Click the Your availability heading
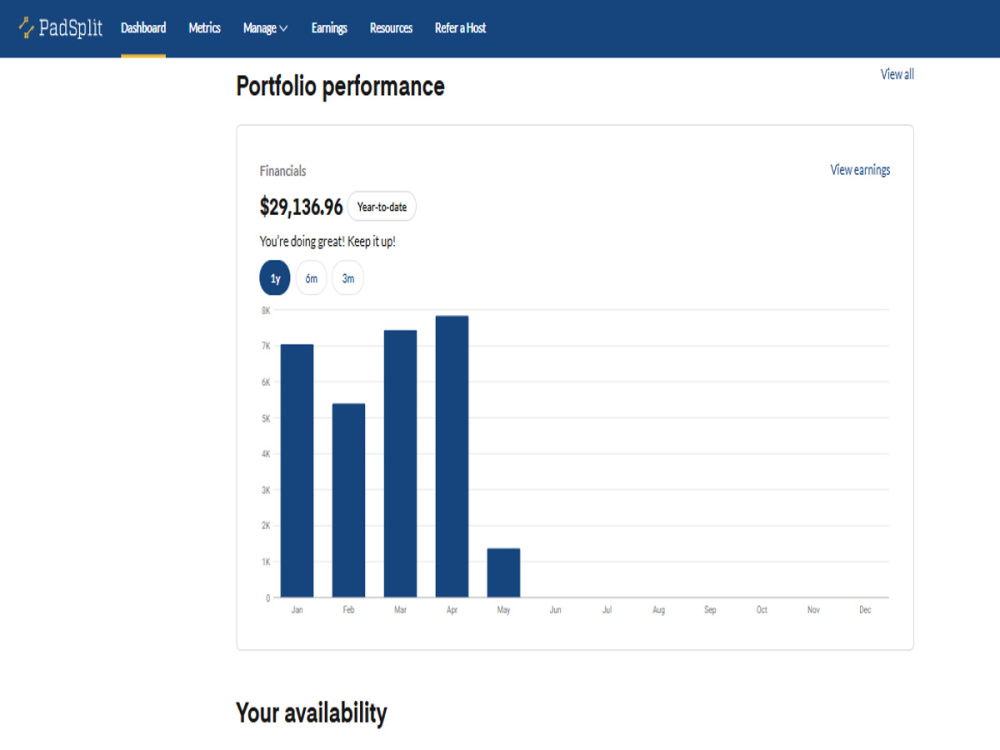The image size is (1000, 750). [x=311, y=713]
